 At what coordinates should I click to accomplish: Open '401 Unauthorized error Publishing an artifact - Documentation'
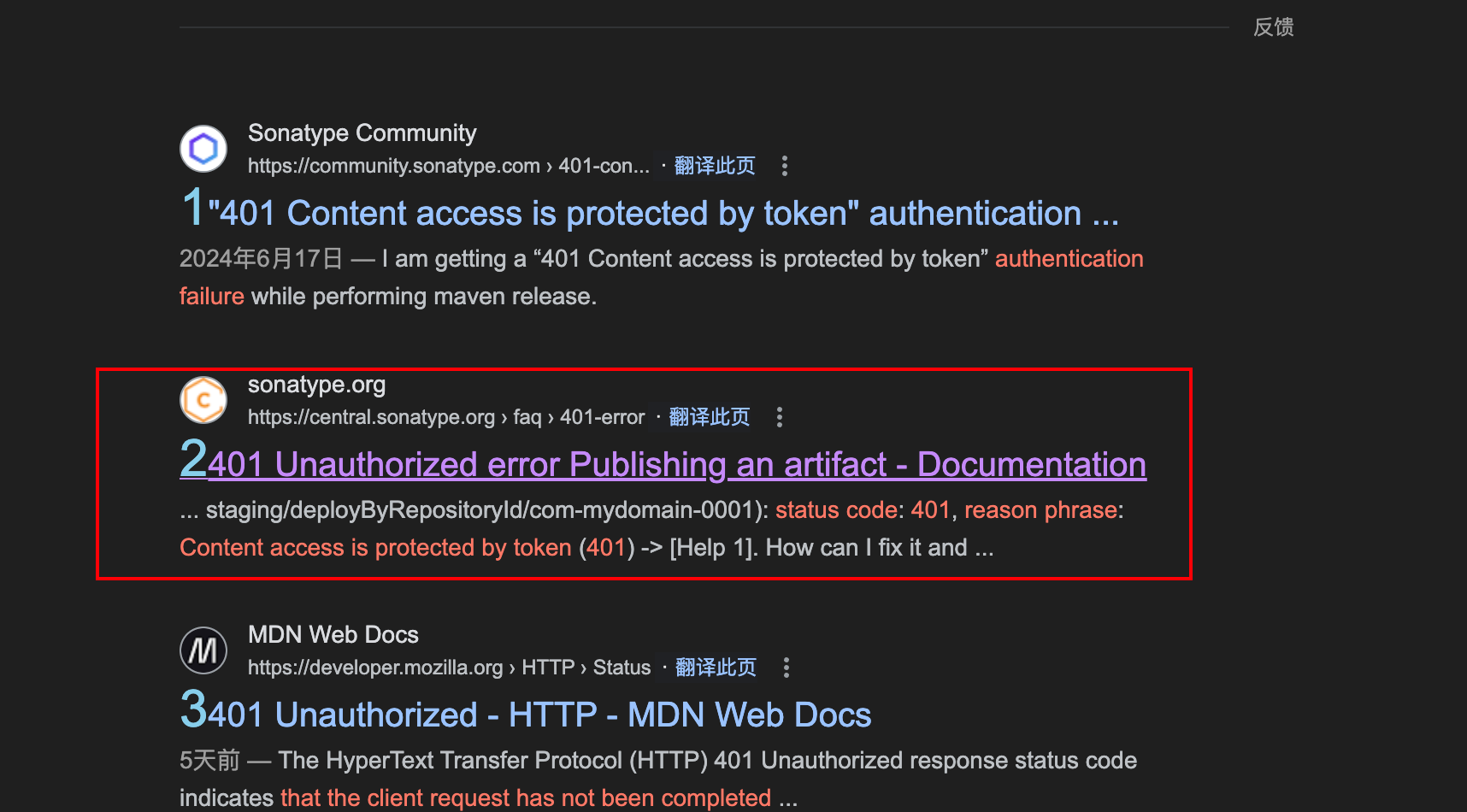click(x=675, y=464)
